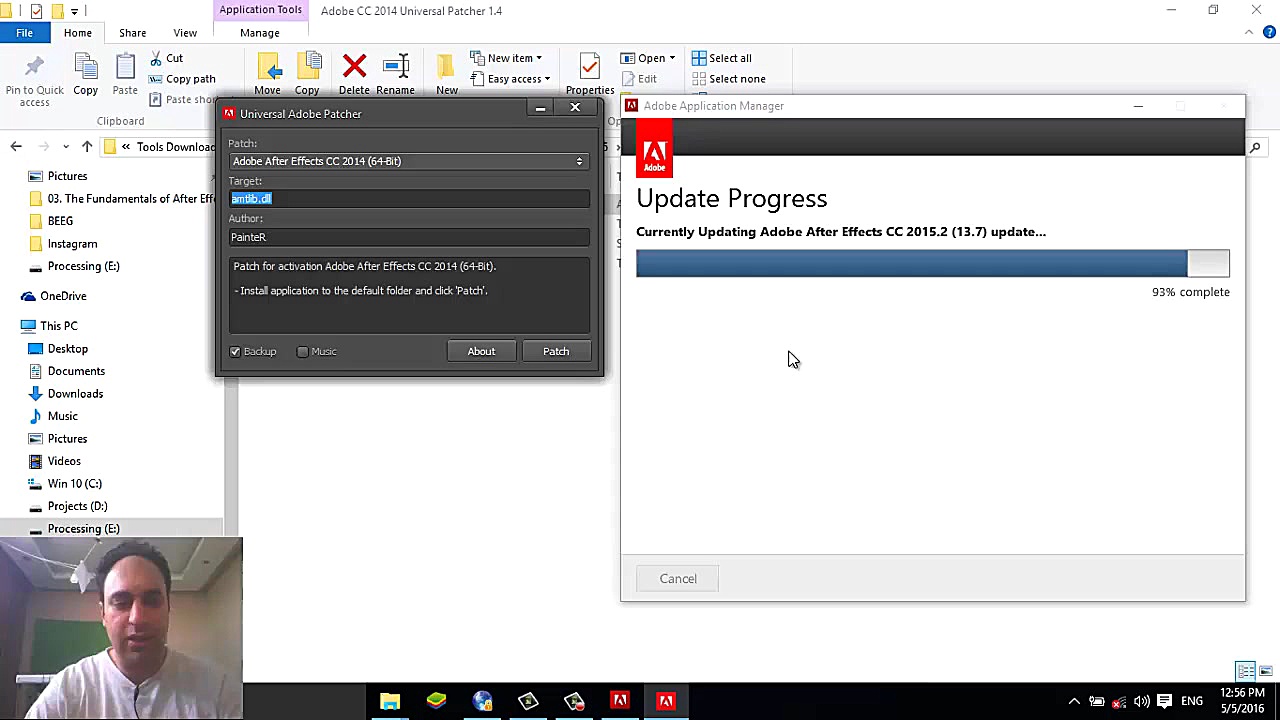
Task: Open the Patch selection dropdown
Action: pos(409,161)
